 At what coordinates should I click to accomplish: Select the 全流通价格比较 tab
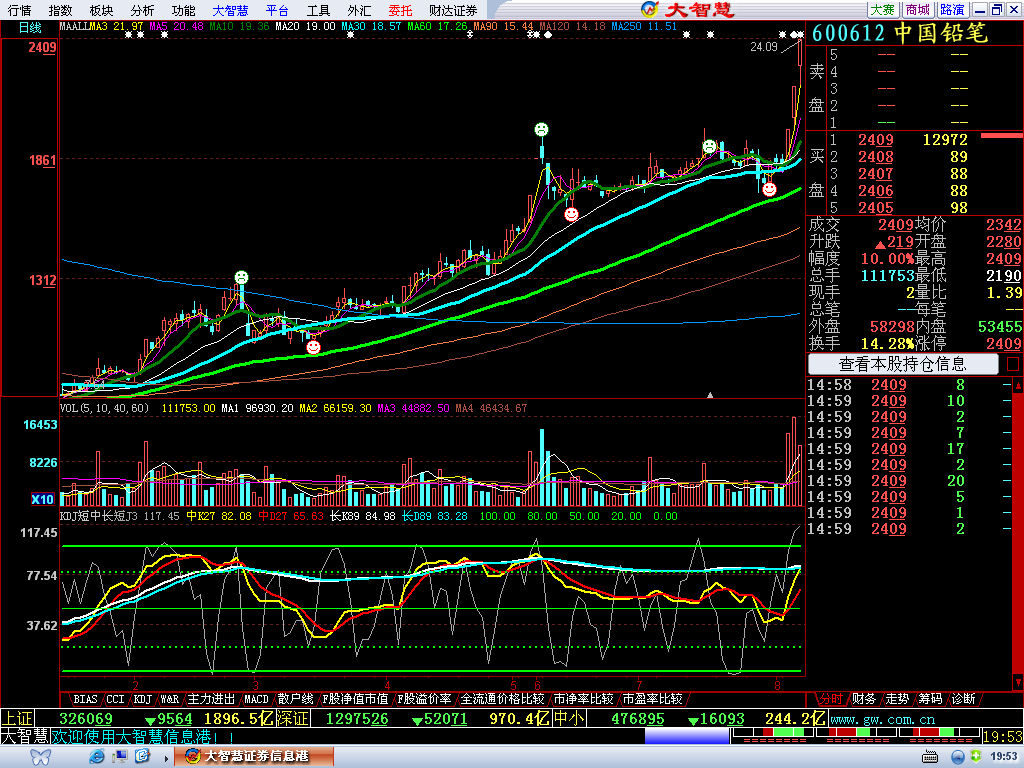[502, 699]
